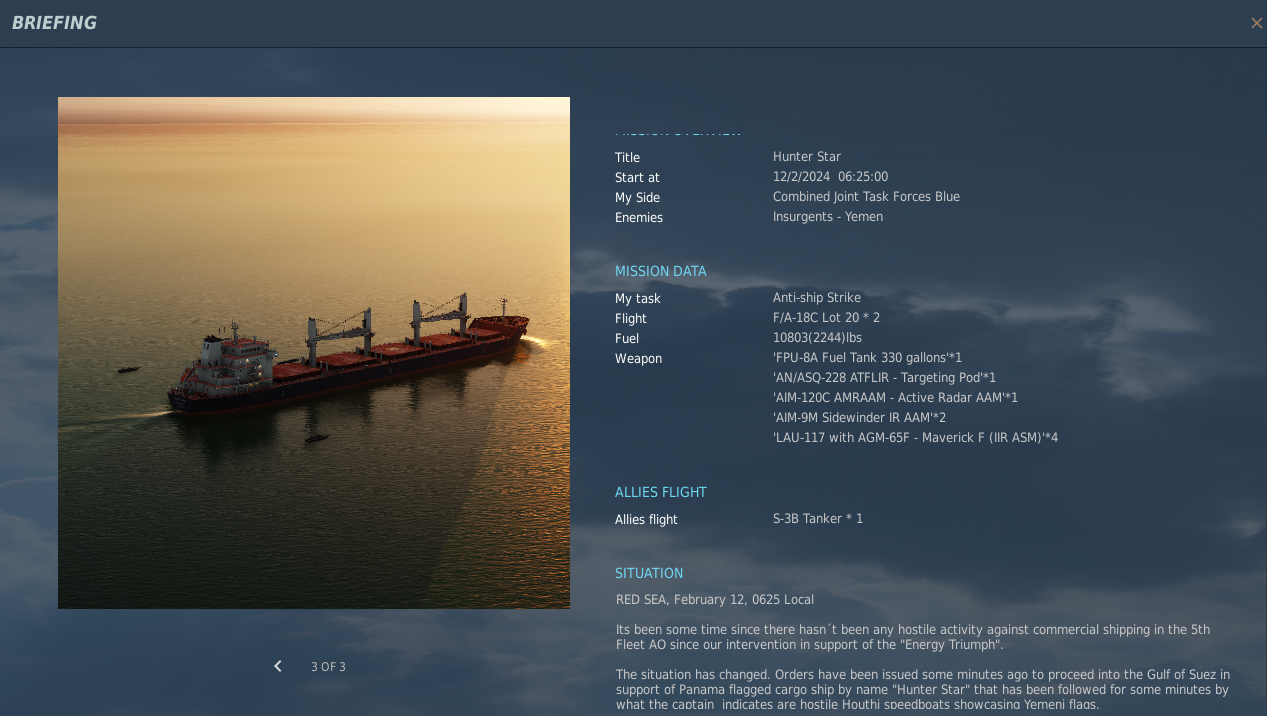Click the FPU-8A Fuel Tank weapon entry
Screen dimensions: 1267x716
(867, 358)
